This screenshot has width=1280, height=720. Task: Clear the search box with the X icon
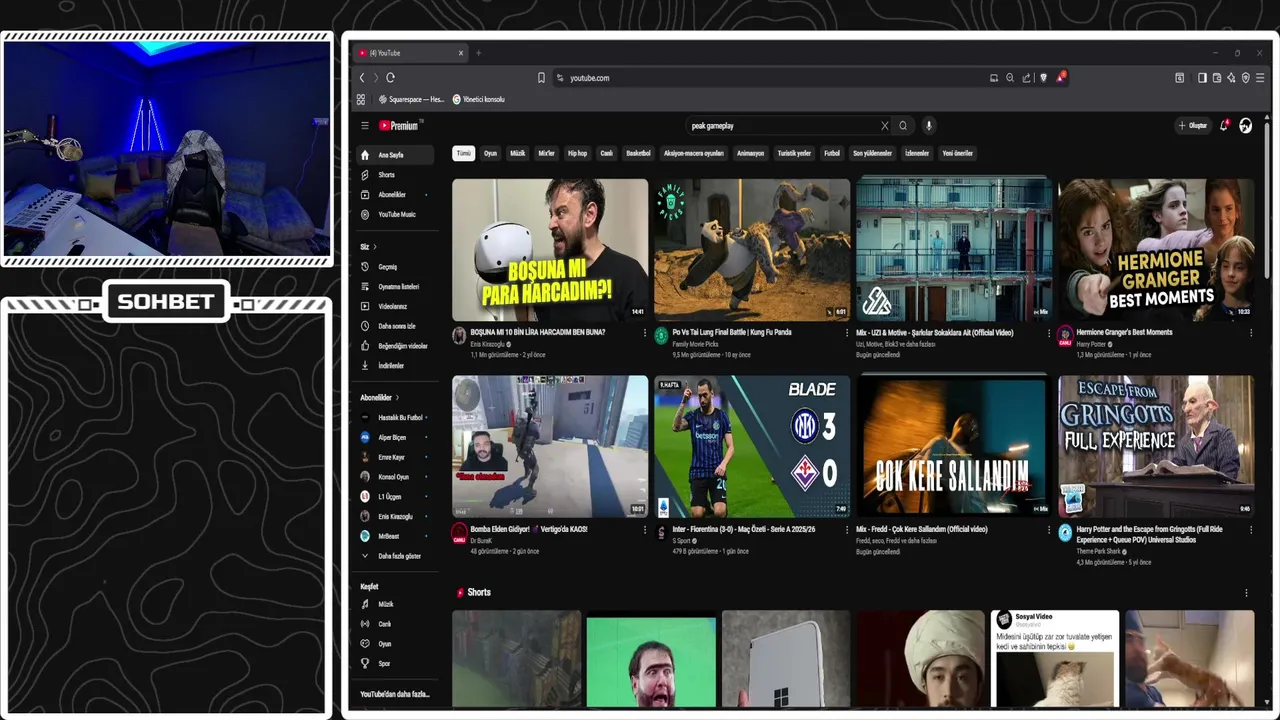coord(884,126)
